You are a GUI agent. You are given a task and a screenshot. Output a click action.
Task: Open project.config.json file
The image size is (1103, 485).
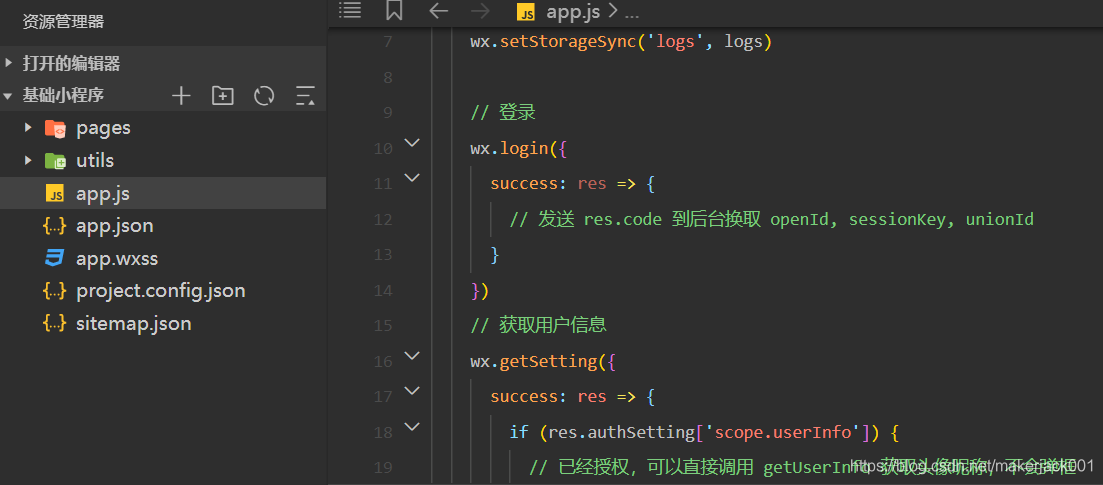pyautogui.click(x=160, y=291)
